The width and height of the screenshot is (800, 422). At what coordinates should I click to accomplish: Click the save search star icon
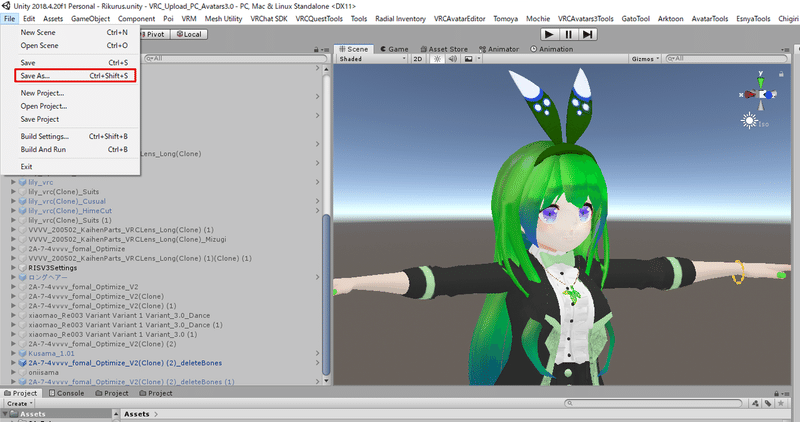[781, 403]
